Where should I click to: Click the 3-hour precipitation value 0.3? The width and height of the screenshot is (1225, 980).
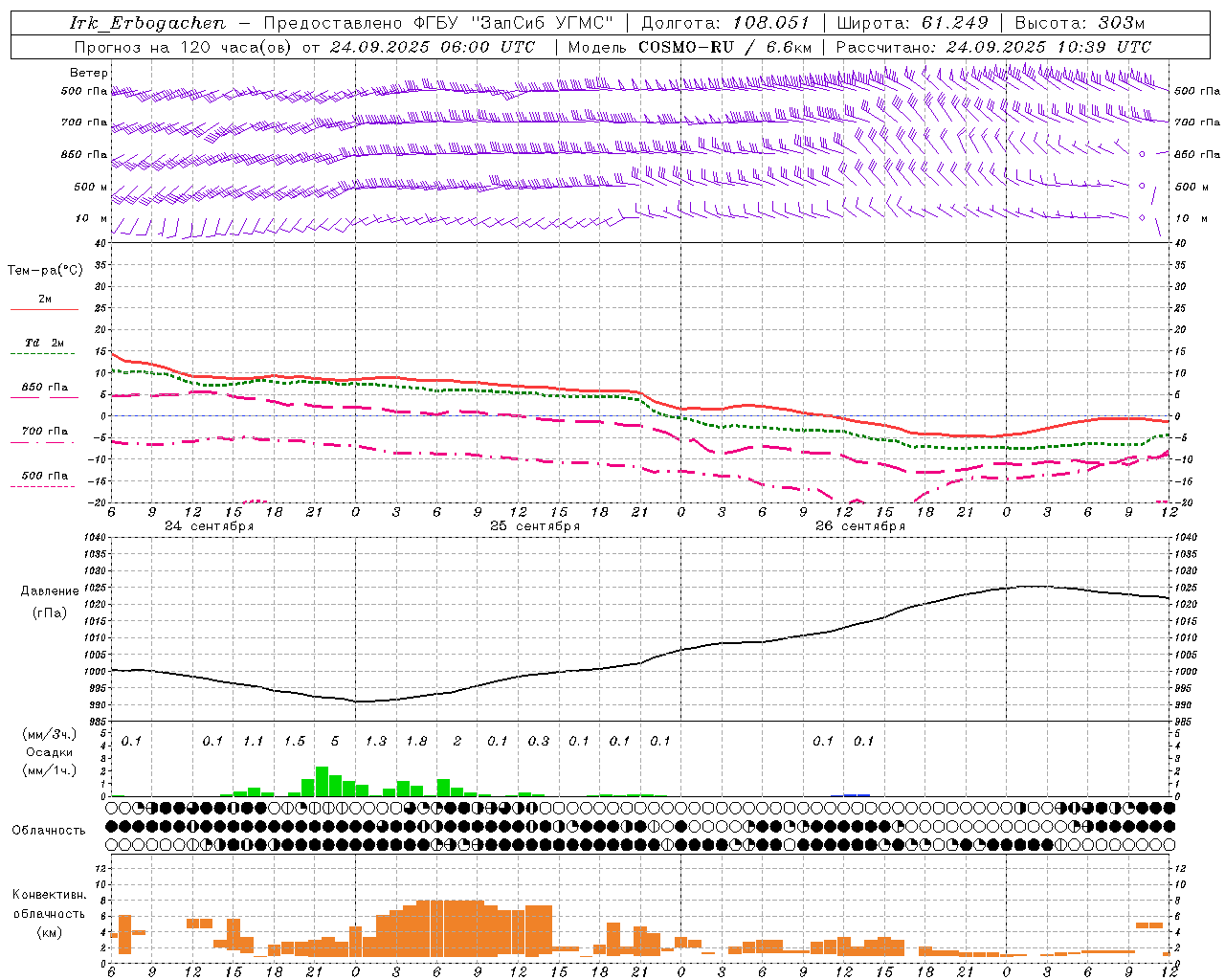coord(538,742)
